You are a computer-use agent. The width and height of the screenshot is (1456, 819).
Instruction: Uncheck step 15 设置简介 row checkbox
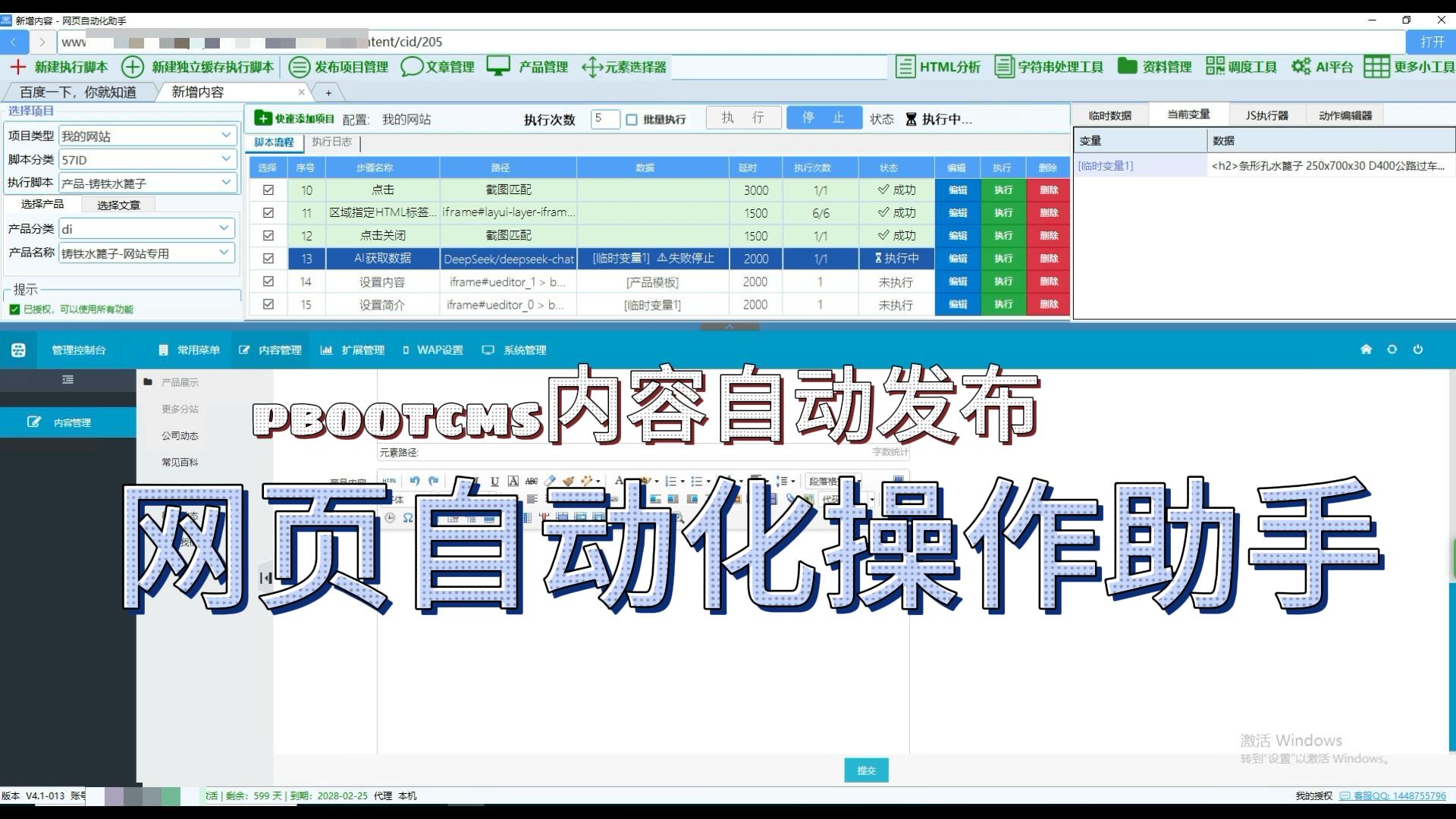pyautogui.click(x=268, y=303)
